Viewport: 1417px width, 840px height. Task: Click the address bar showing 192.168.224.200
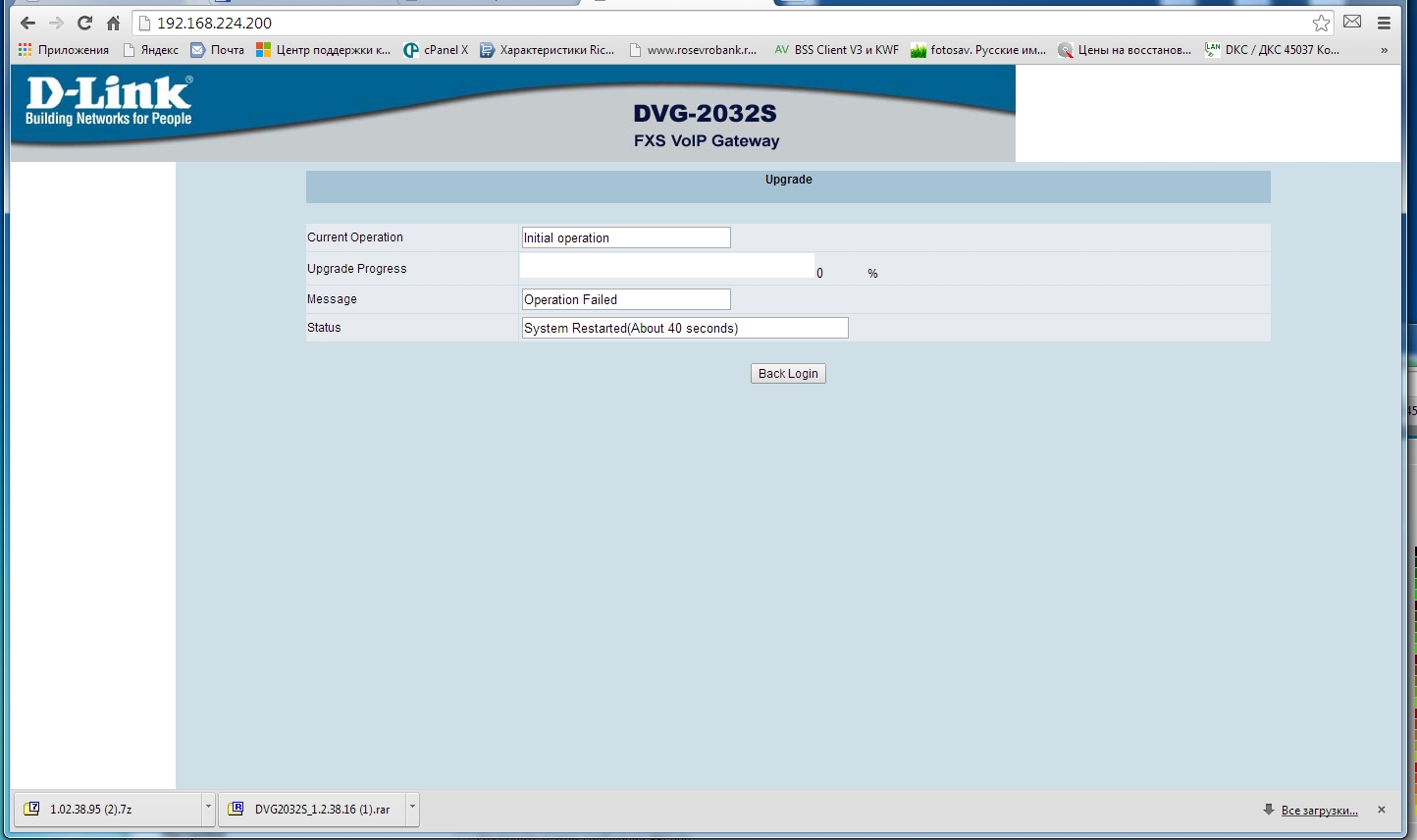point(732,23)
